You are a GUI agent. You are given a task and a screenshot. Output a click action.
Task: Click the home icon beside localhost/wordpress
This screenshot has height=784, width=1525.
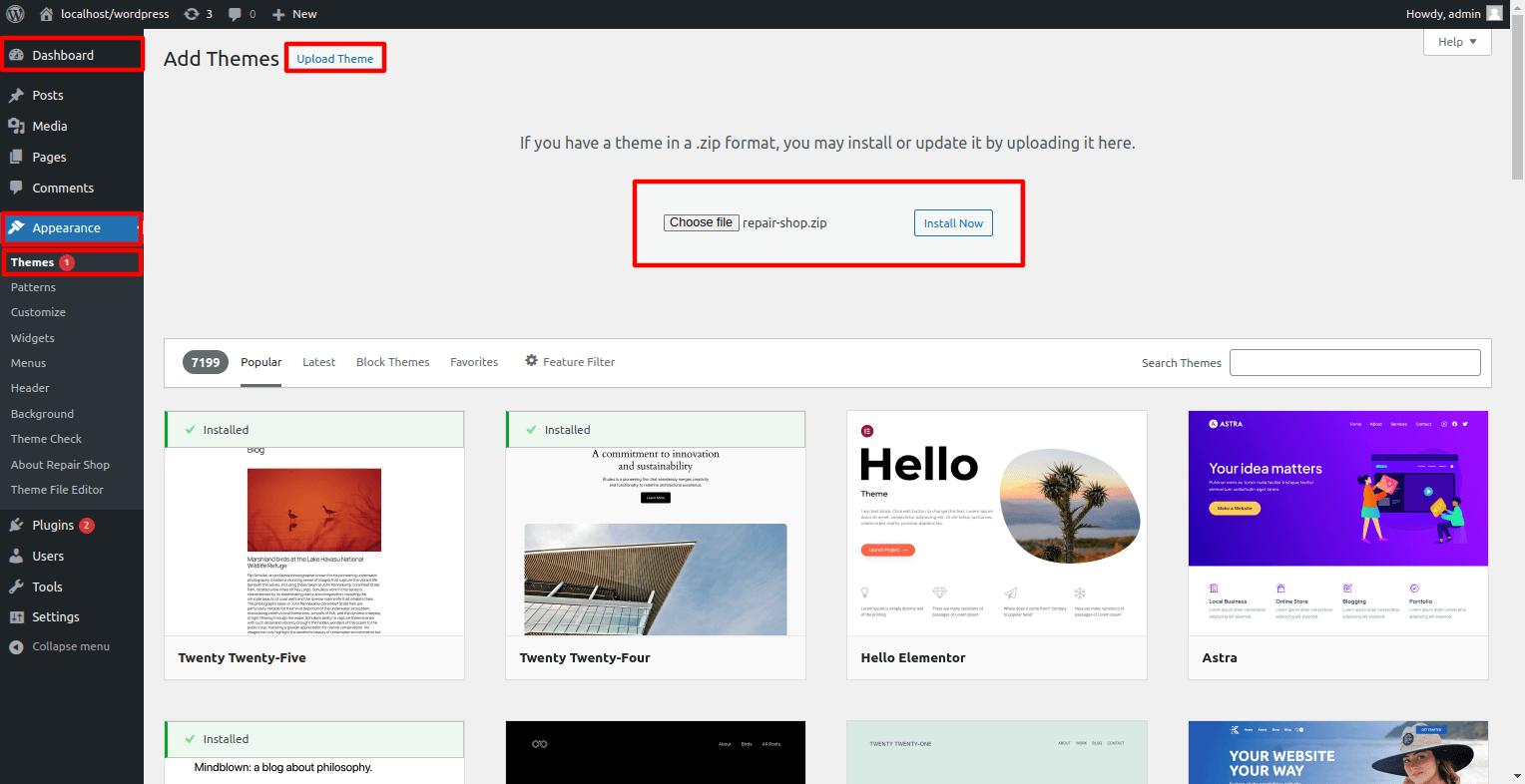[x=46, y=14]
